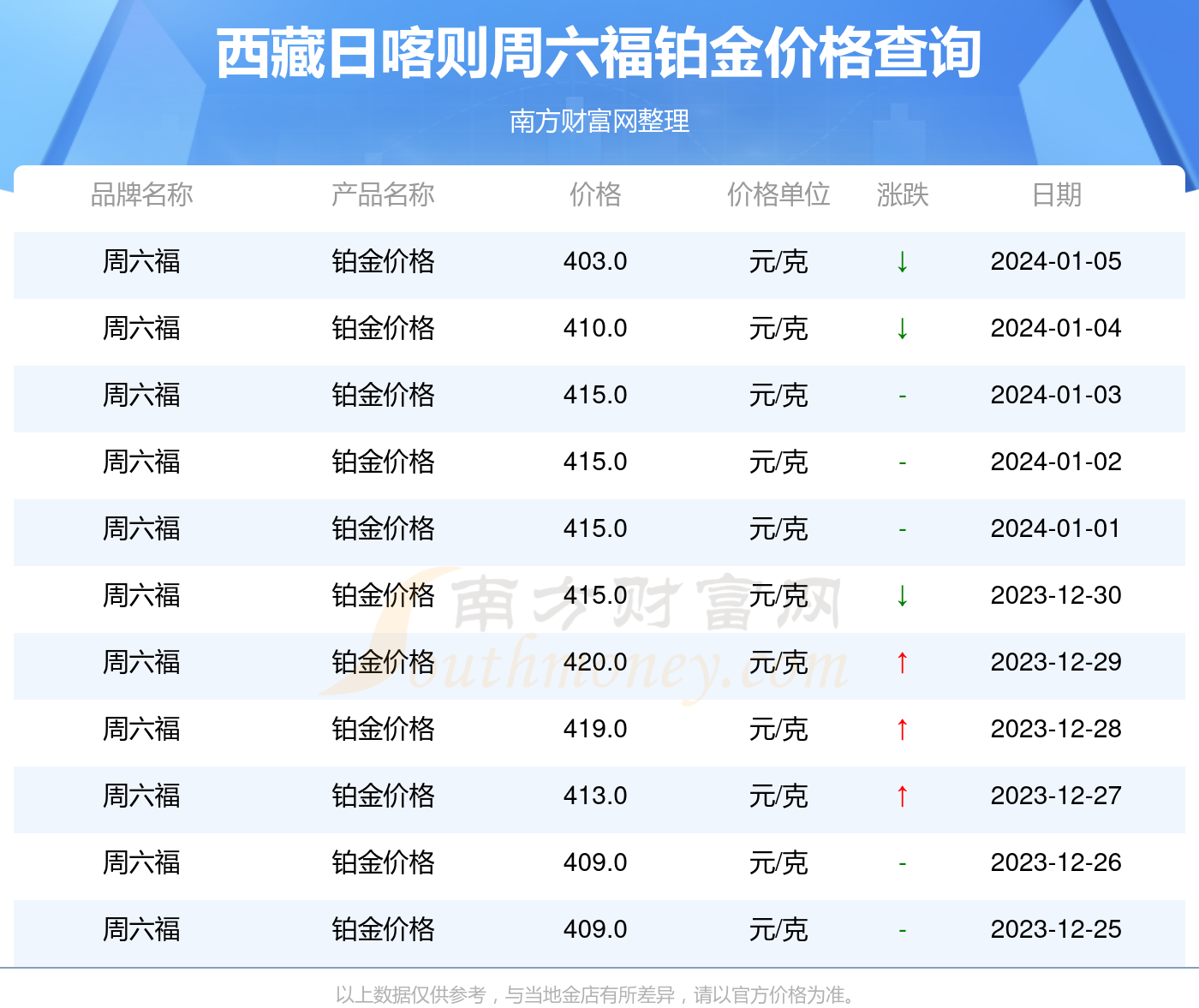Click the date 2024-01-02
The image size is (1199, 1008).
click(1056, 462)
